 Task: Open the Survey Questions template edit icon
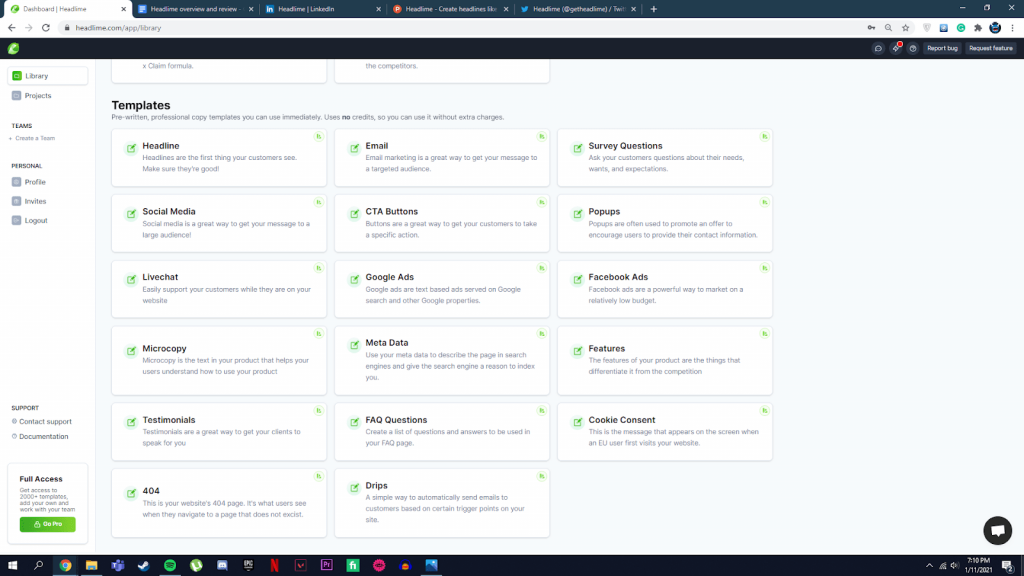pyautogui.click(x=577, y=148)
